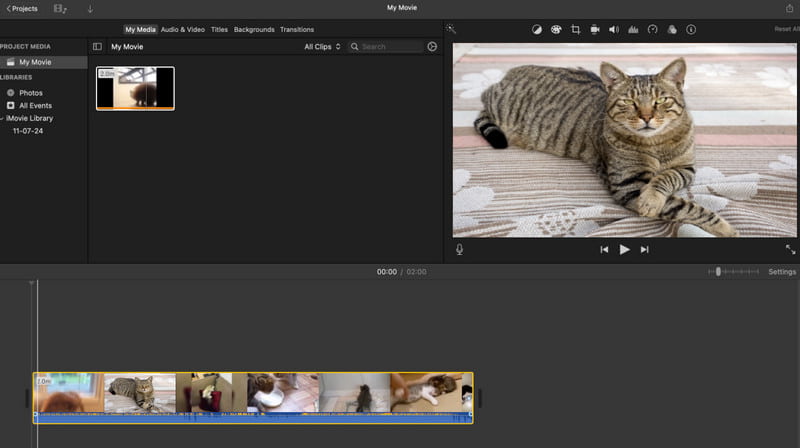Select the cat clip thumbnail in browser
Viewport: 800px width, 448px height.
(x=135, y=88)
